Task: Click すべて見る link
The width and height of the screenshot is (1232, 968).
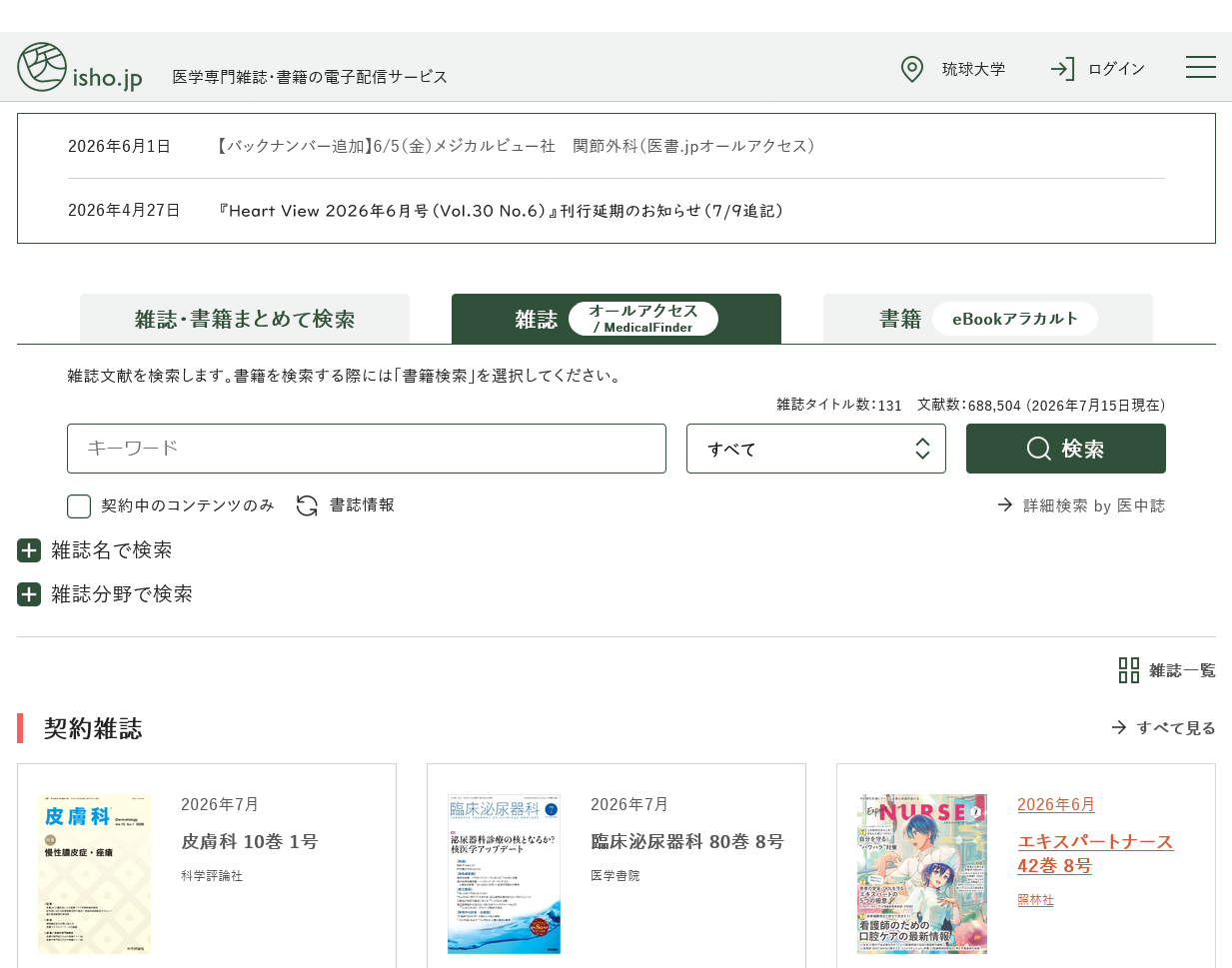Action: point(1176,728)
